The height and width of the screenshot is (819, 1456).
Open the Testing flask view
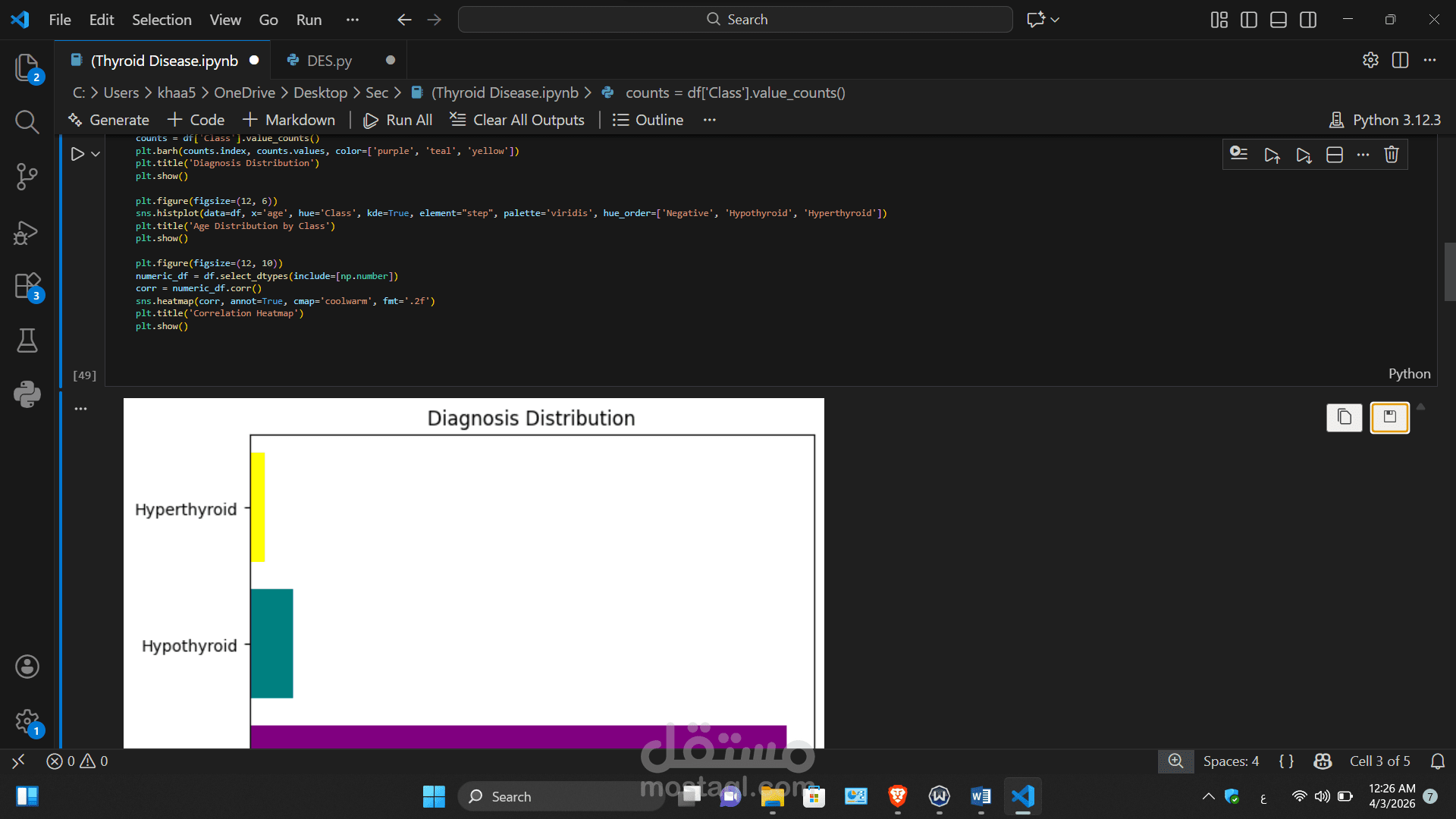tap(27, 340)
